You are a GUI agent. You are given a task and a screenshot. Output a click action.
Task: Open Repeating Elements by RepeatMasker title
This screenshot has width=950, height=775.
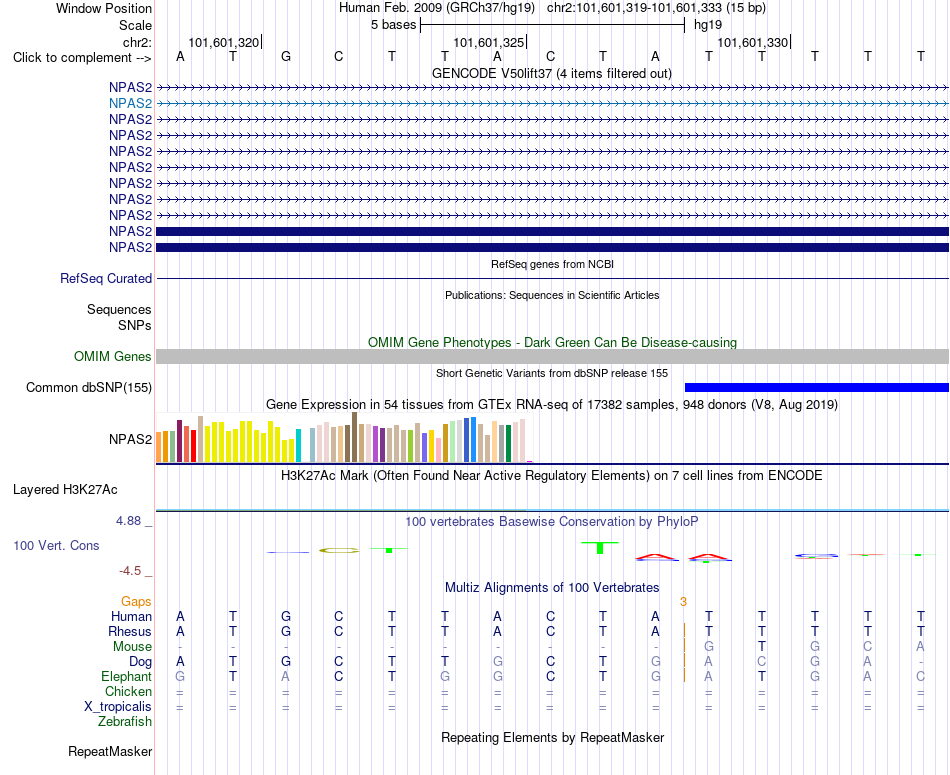(552, 737)
